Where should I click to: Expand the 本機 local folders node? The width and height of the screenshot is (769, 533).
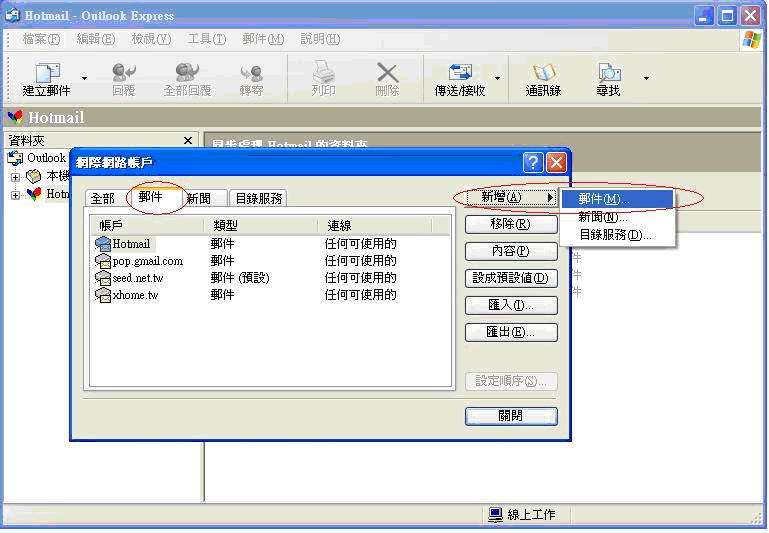tap(15, 177)
